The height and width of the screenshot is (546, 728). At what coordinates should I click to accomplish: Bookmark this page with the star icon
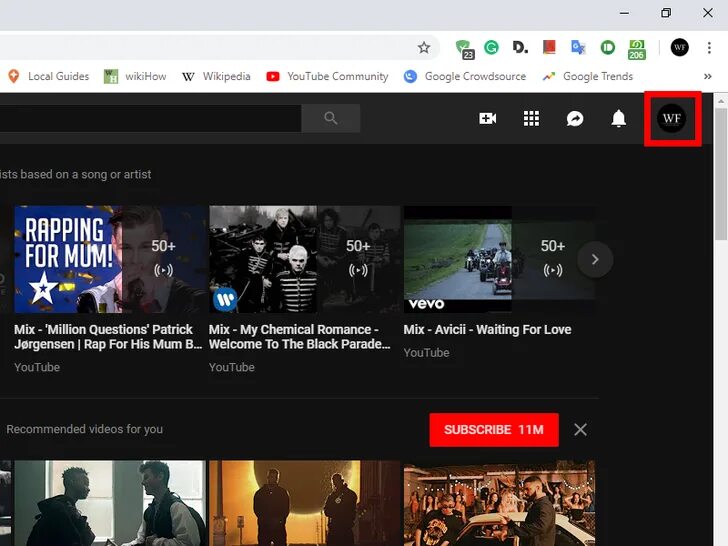[423, 47]
